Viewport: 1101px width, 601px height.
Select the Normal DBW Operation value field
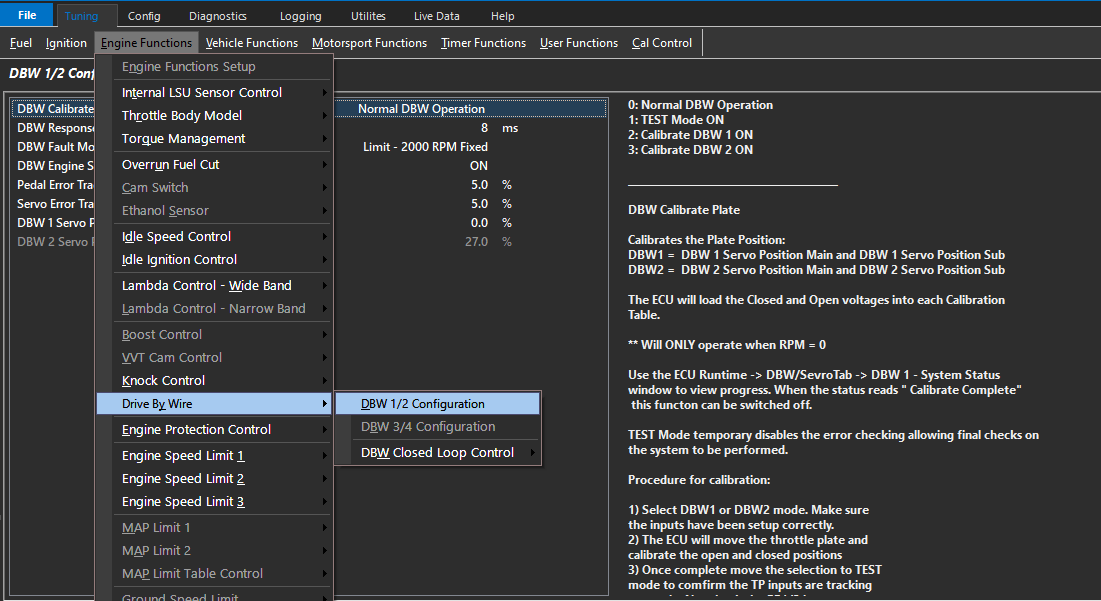coord(422,109)
